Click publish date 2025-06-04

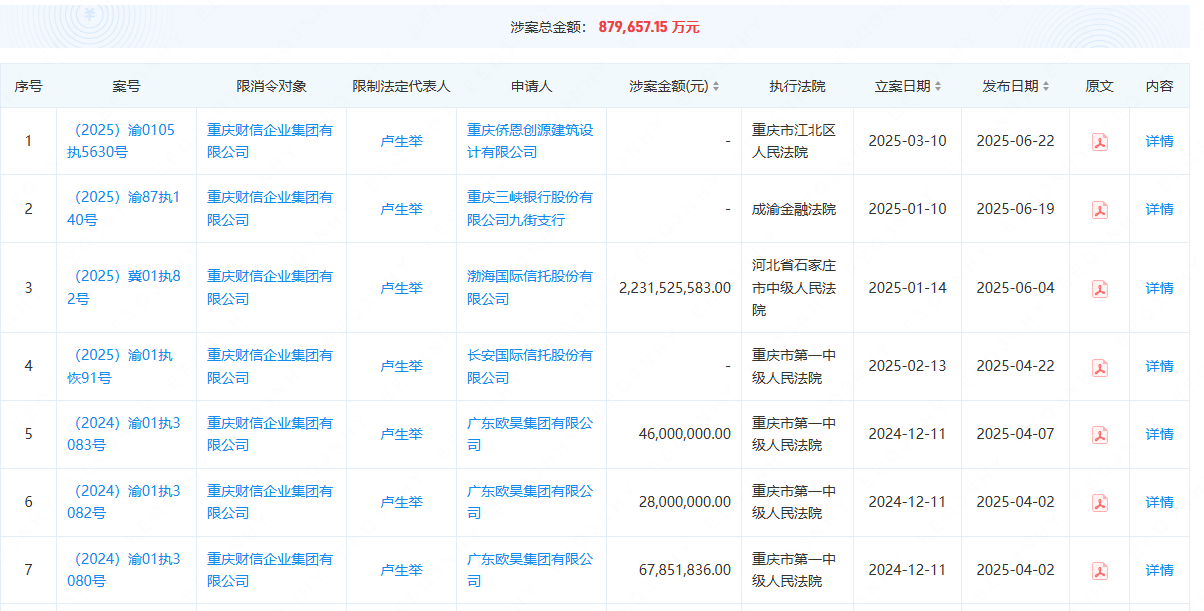click(x=1015, y=288)
